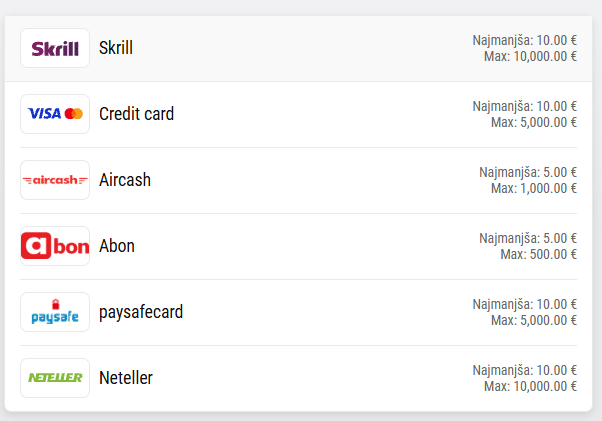This screenshot has height=421, width=602.
Task: Select Aircash payment method label
Action: pos(125,180)
